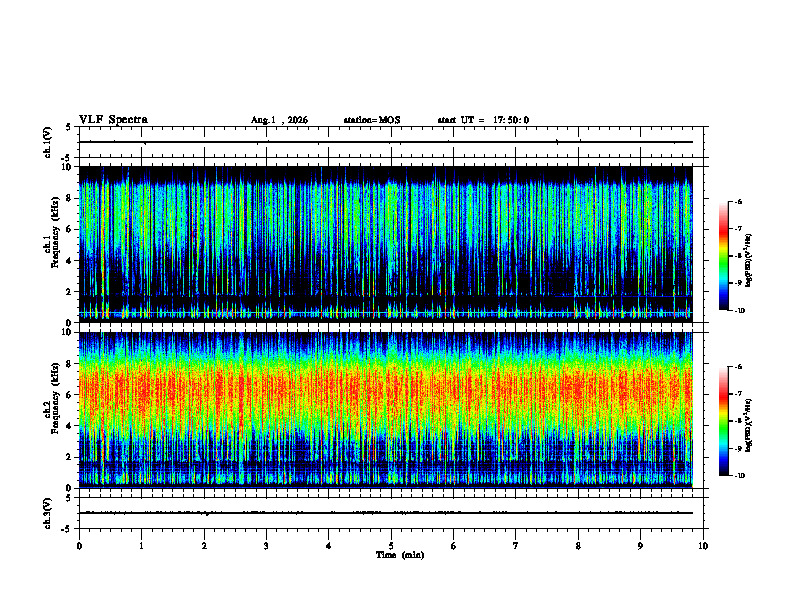Click the "5" minute tick on the time axis
This screenshot has height=612, width=792.
click(x=391, y=546)
